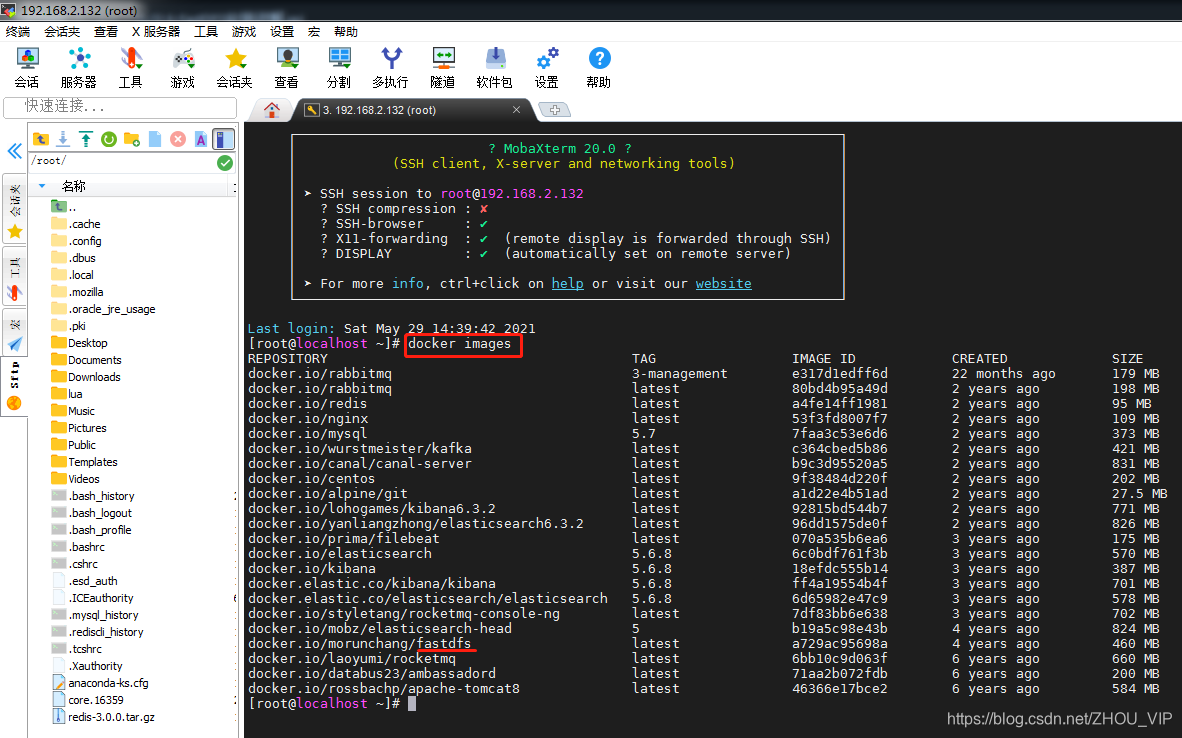Open a new tab with plus button

click(555, 110)
